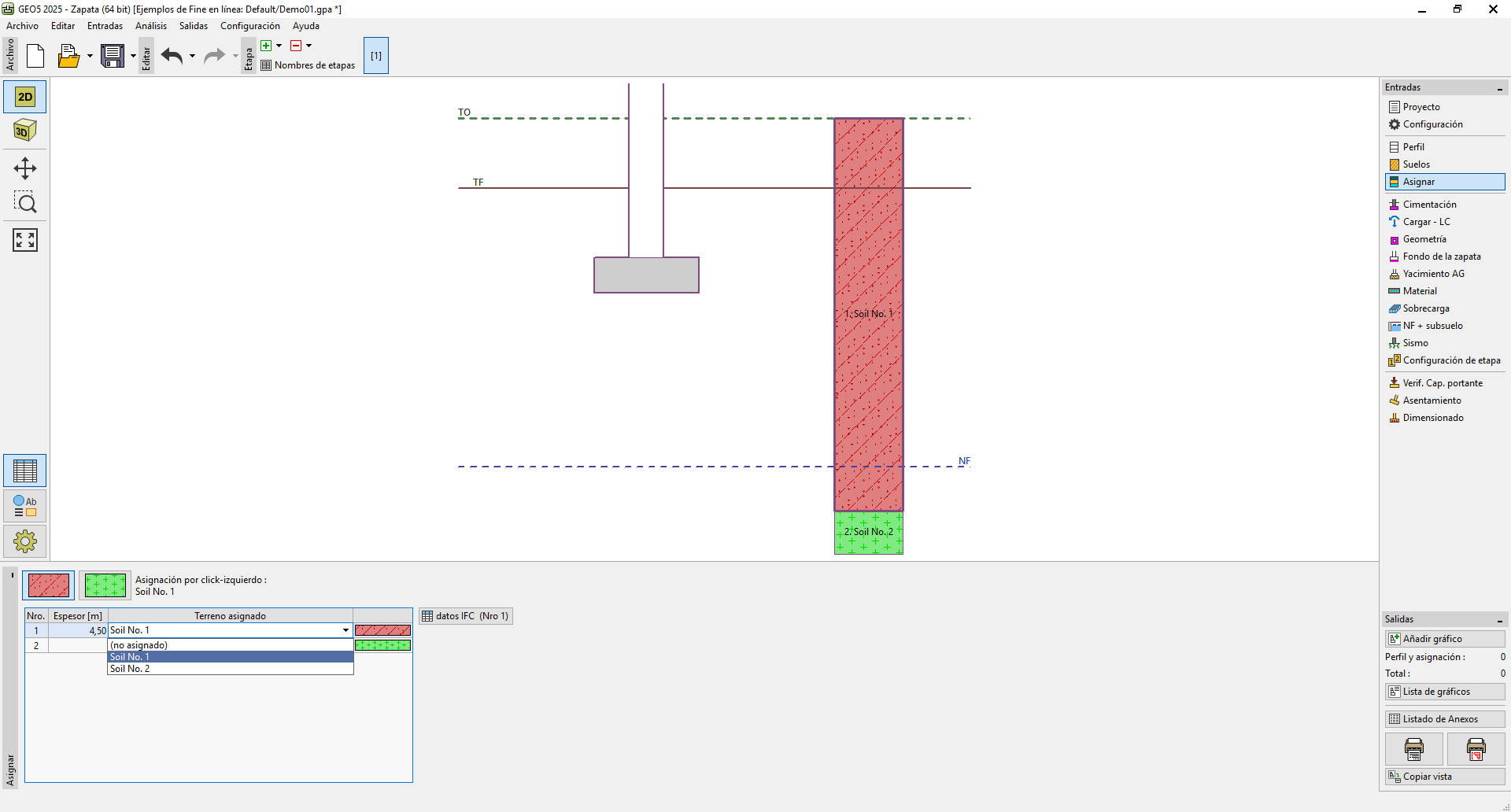Expand the open file dropdown arrow

click(90, 56)
